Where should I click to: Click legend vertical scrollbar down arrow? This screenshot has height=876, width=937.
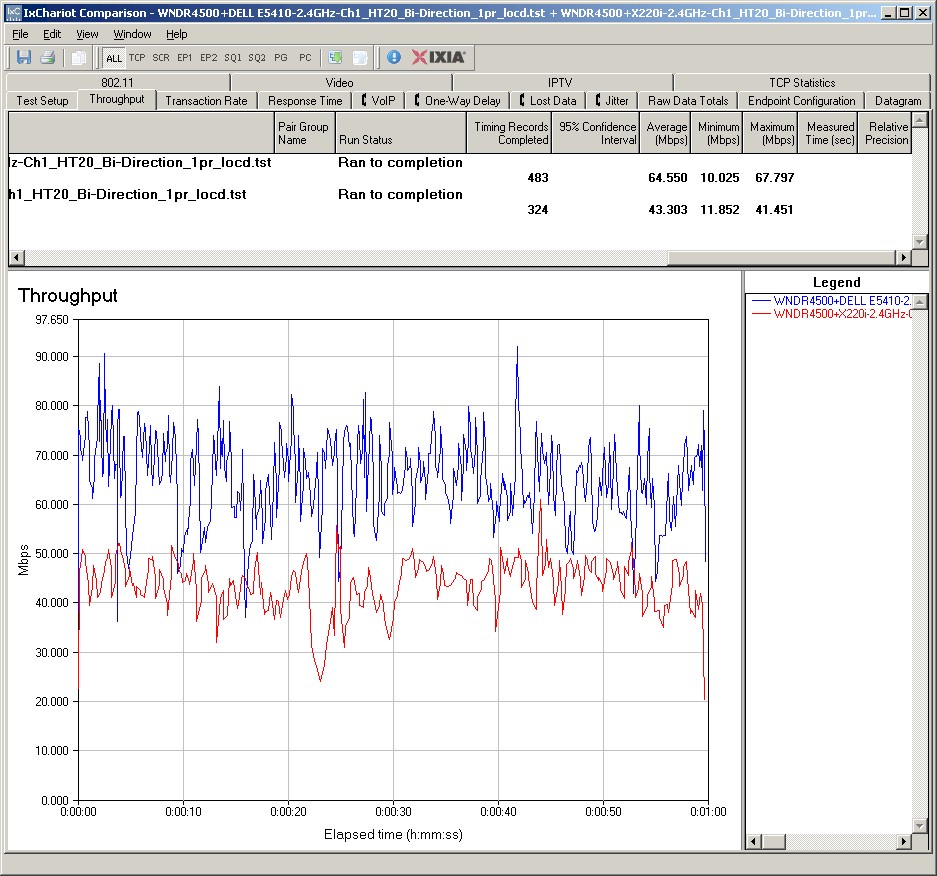tap(920, 825)
